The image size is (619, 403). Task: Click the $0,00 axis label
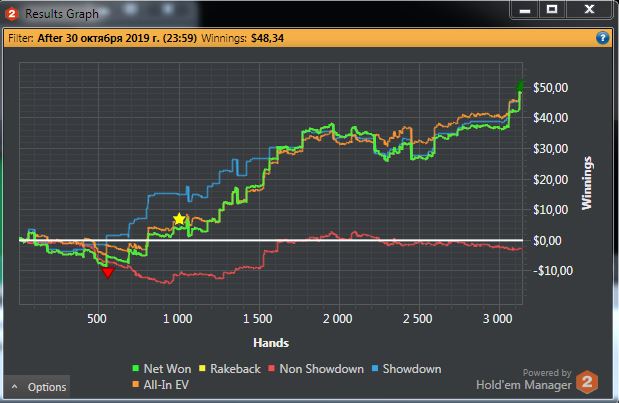(547, 240)
